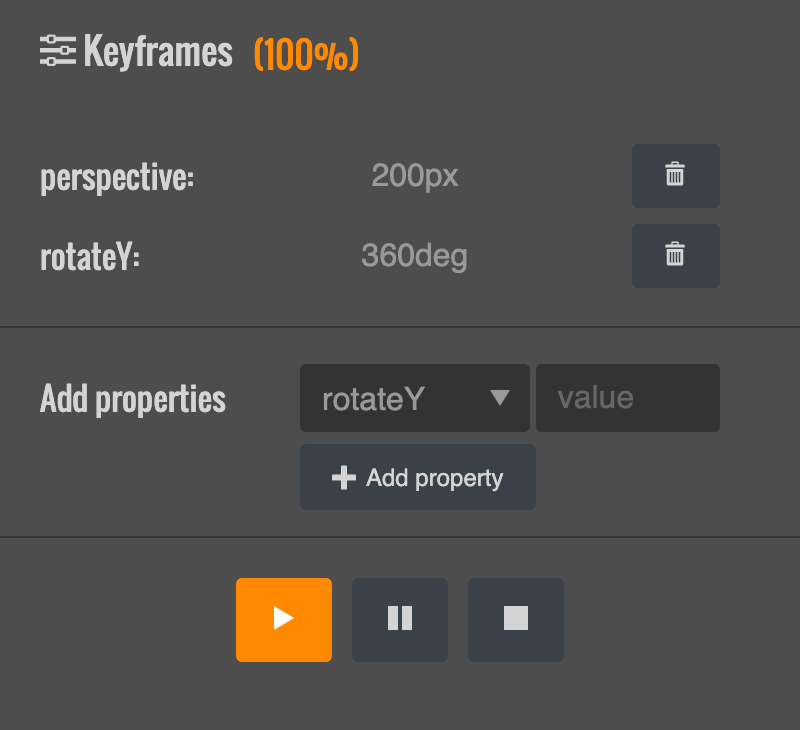Click the divider line below the rotateY row
800x730 pixels.
click(x=400, y=327)
